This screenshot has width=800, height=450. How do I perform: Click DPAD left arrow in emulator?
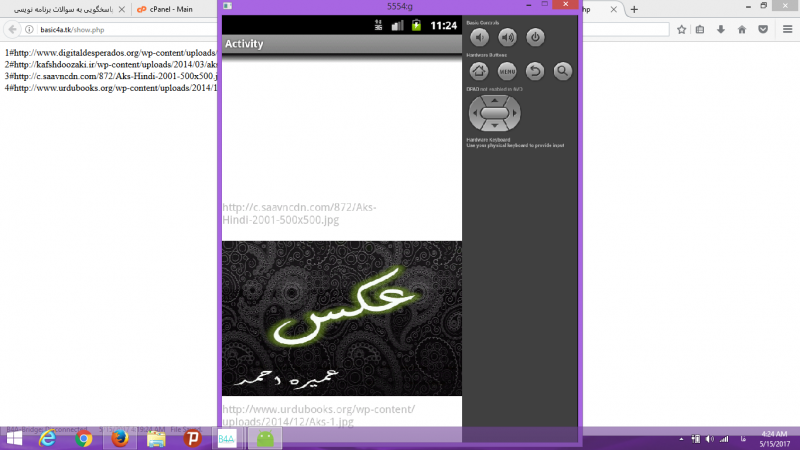474,113
